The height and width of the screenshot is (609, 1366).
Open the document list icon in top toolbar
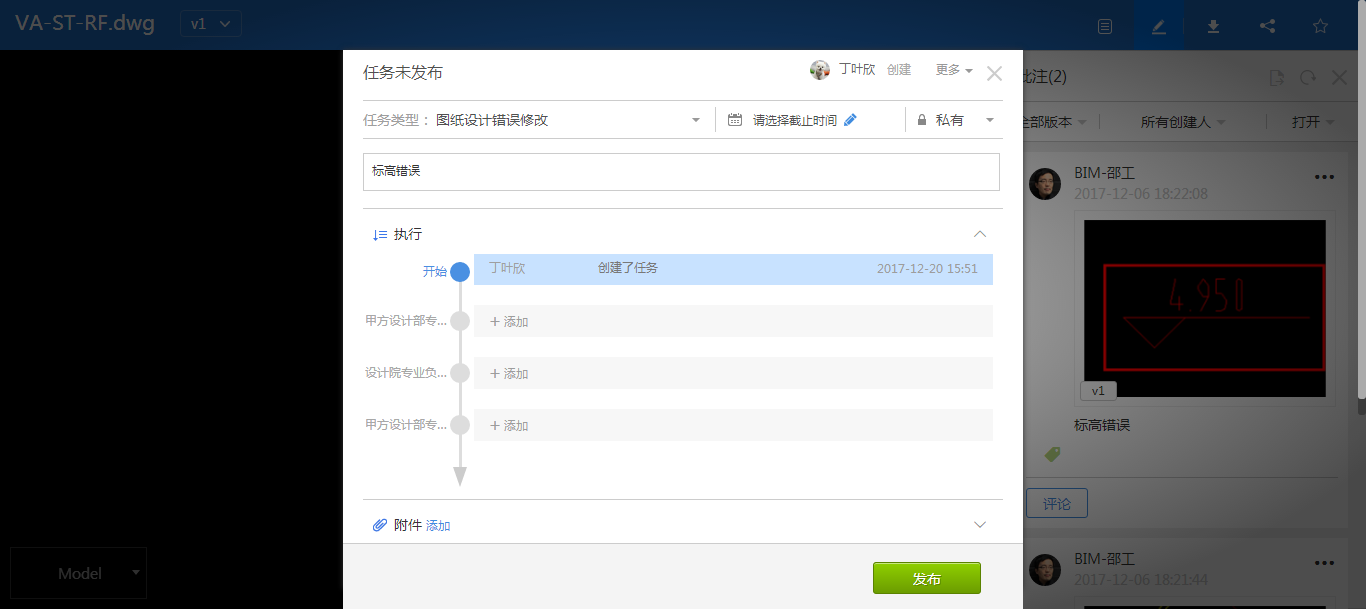1105,25
